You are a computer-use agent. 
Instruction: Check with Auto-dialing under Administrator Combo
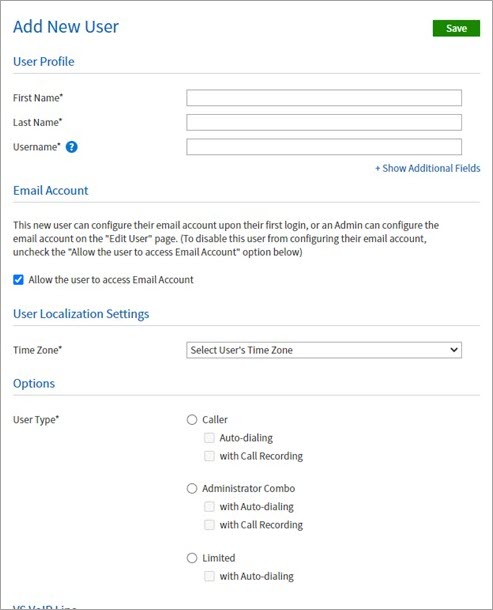click(209, 507)
